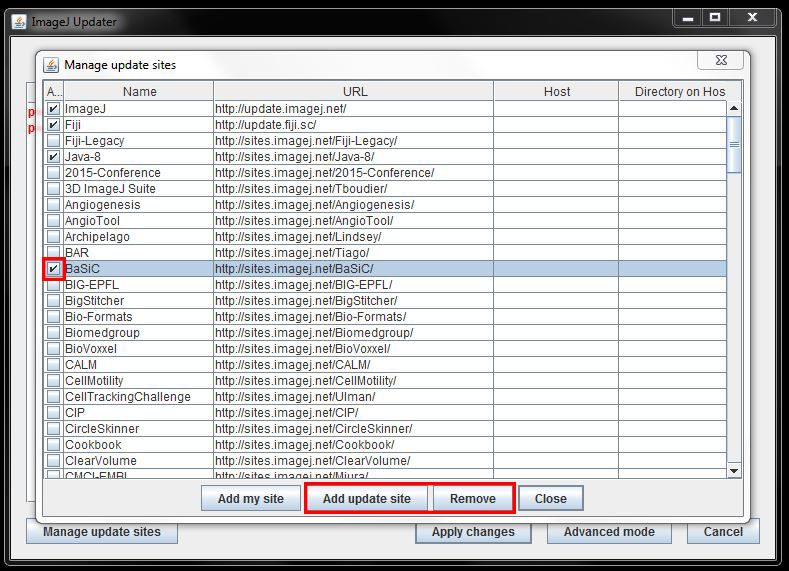Select the 3D ImageJ Suite name cell
The height and width of the screenshot is (571, 789).
pyautogui.click(x=138, y=189)
